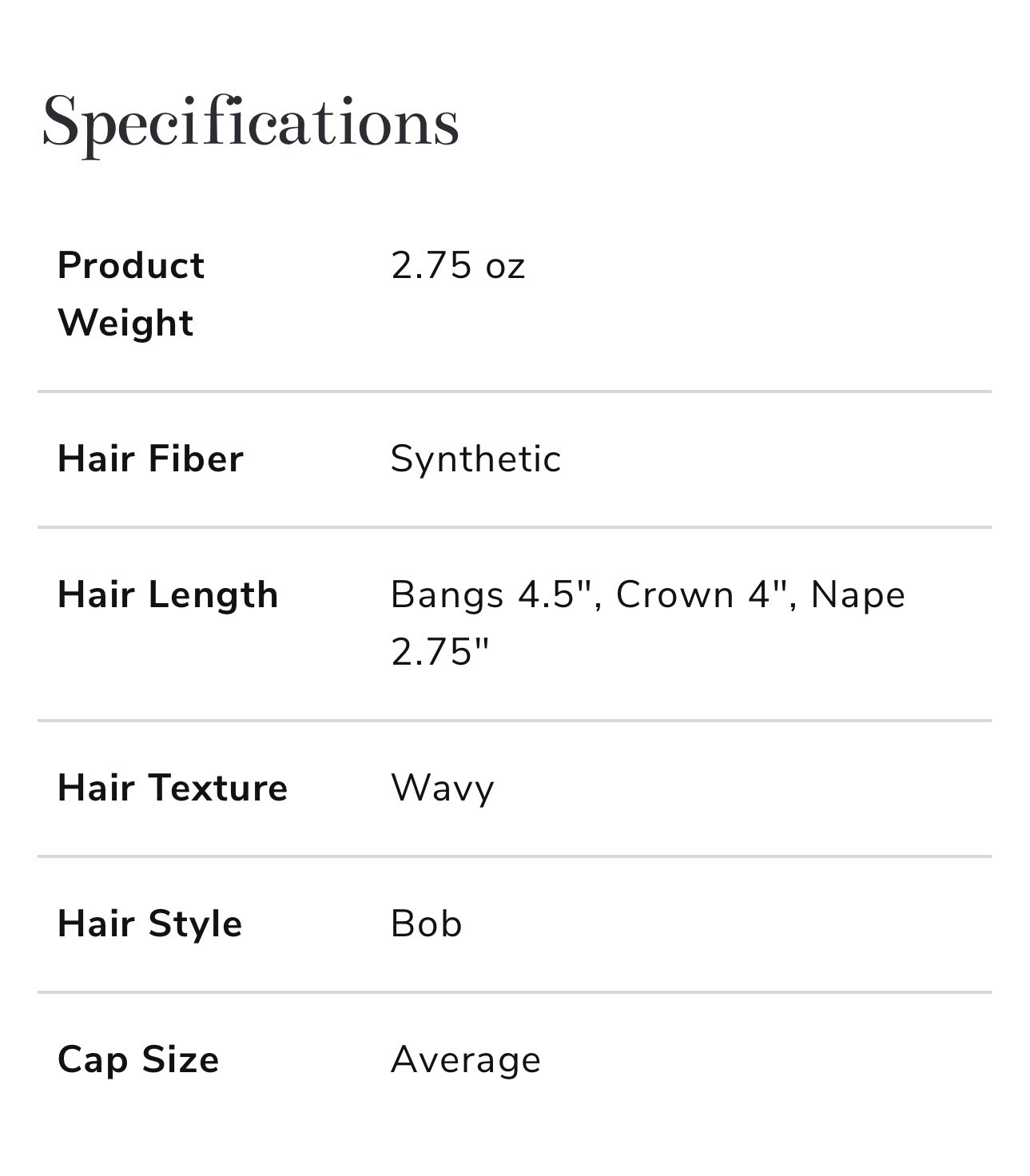Viewport: 1030px width, 1176px height.
Task: Select the Product Weight label
Action: [x=131, y=294]
